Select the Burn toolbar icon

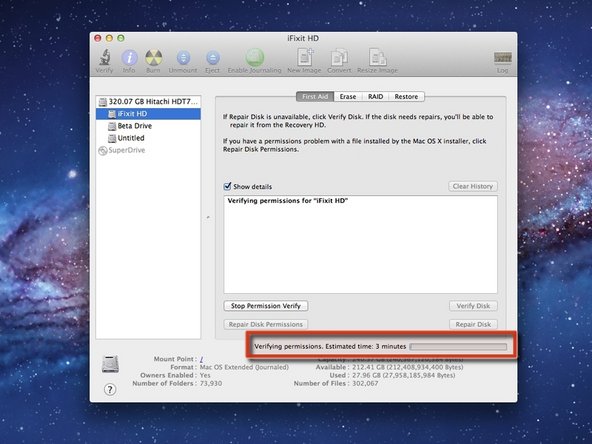click(154, 58)
